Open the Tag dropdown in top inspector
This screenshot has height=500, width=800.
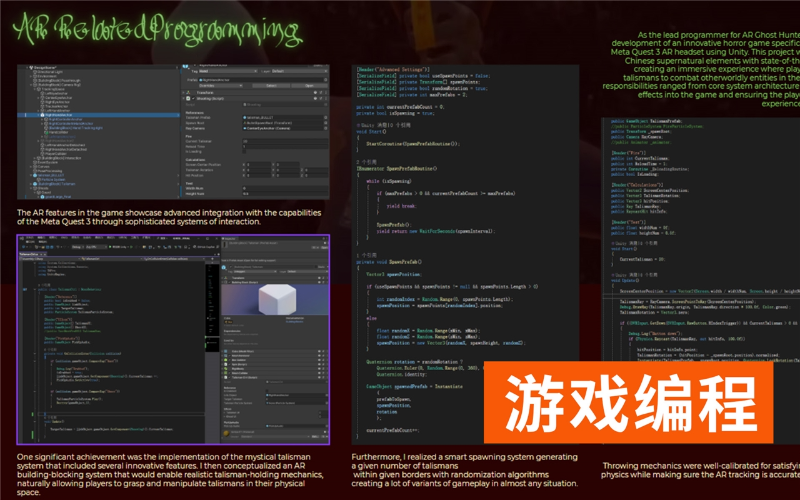[x=228, y=71]
